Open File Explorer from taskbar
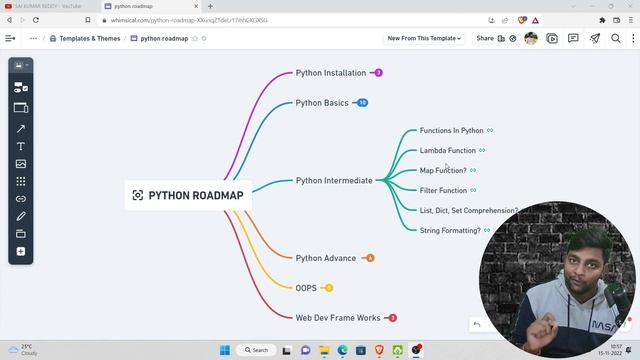 click(x=324, y=350)
